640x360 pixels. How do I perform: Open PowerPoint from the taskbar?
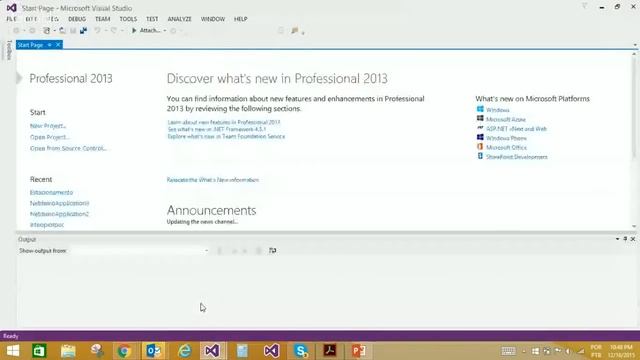[x=359, y=351]
